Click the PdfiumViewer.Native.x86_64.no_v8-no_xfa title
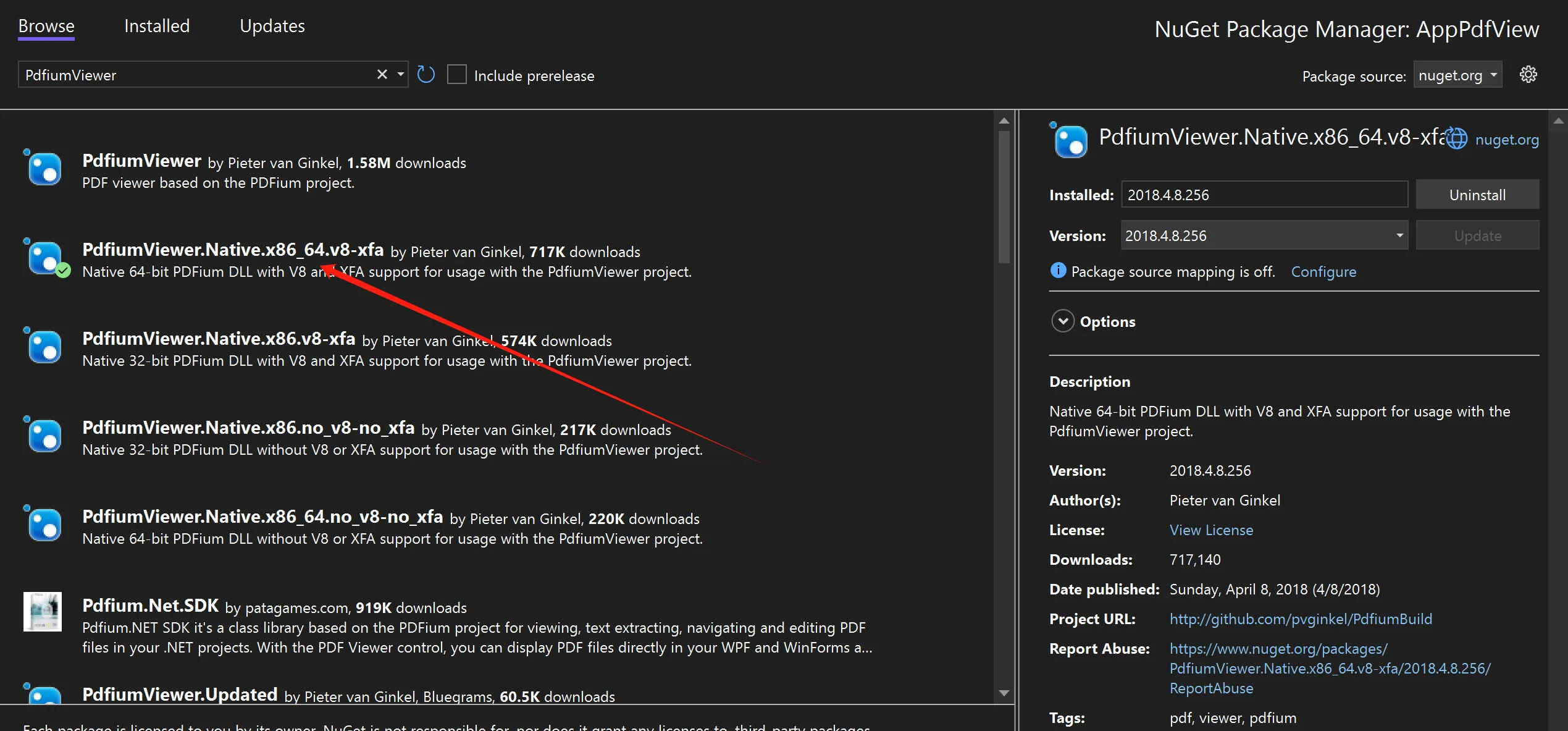This screenshot has height=731, width=1568. 263,517
